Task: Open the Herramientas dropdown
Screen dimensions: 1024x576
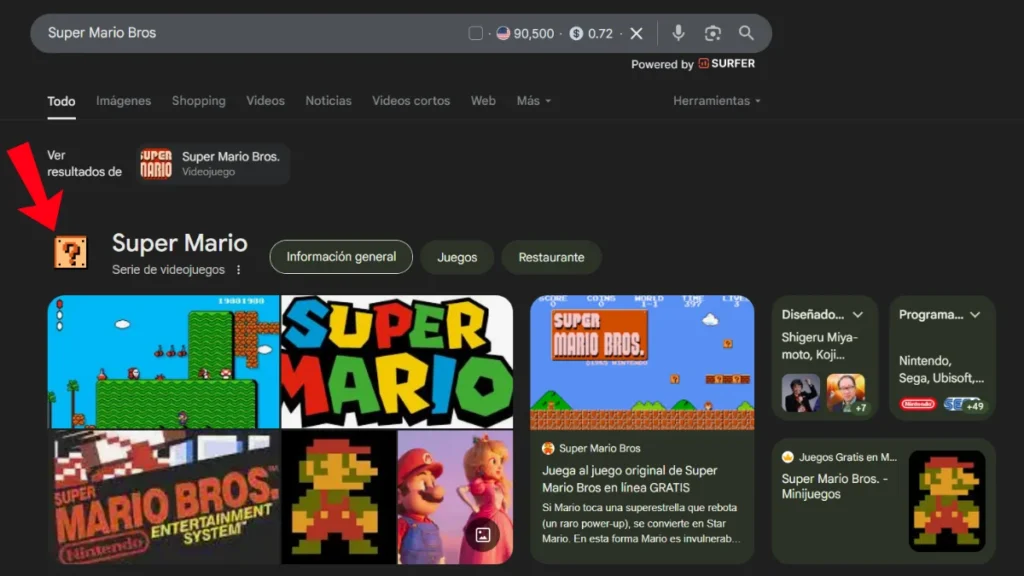Action: click(x=716, y=101)
